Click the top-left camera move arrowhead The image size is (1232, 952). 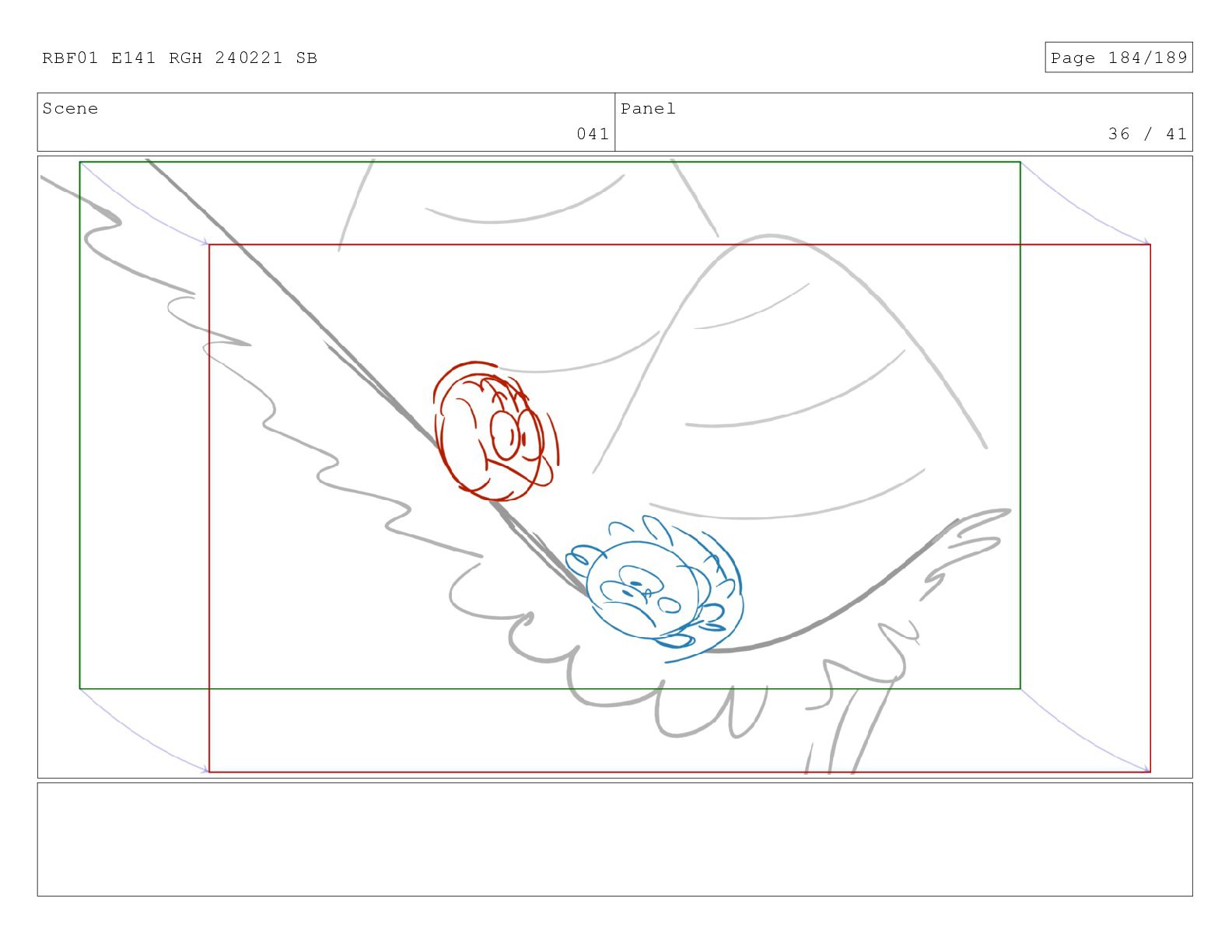coord(205,243)
